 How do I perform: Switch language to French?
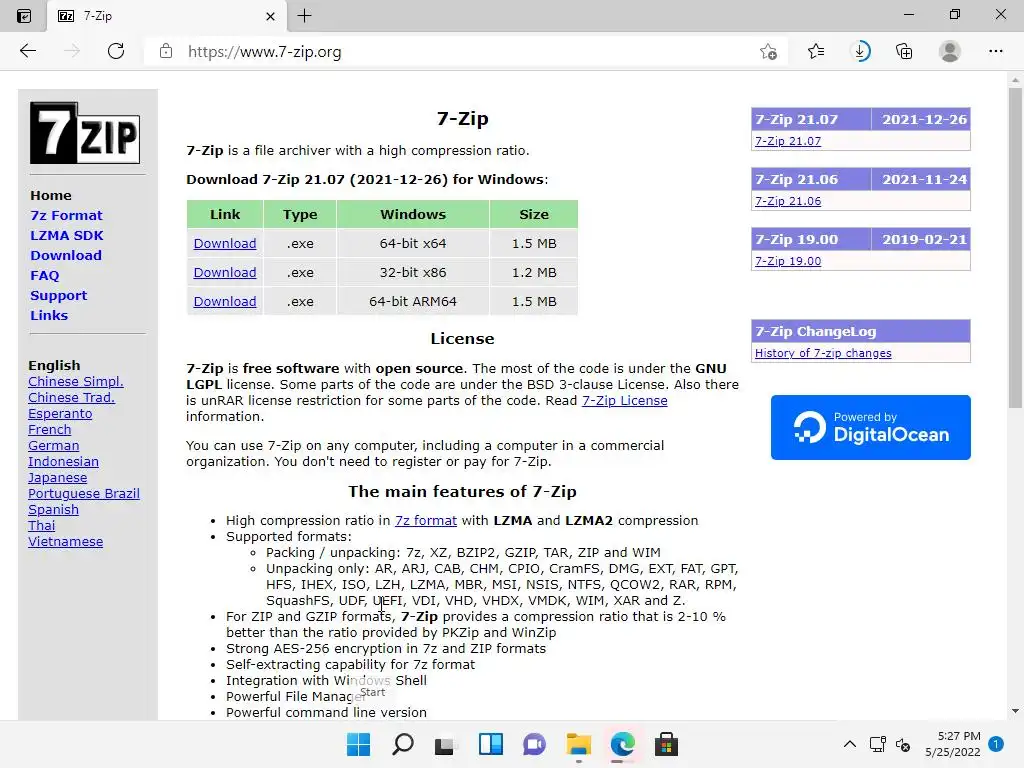point(50,430)
